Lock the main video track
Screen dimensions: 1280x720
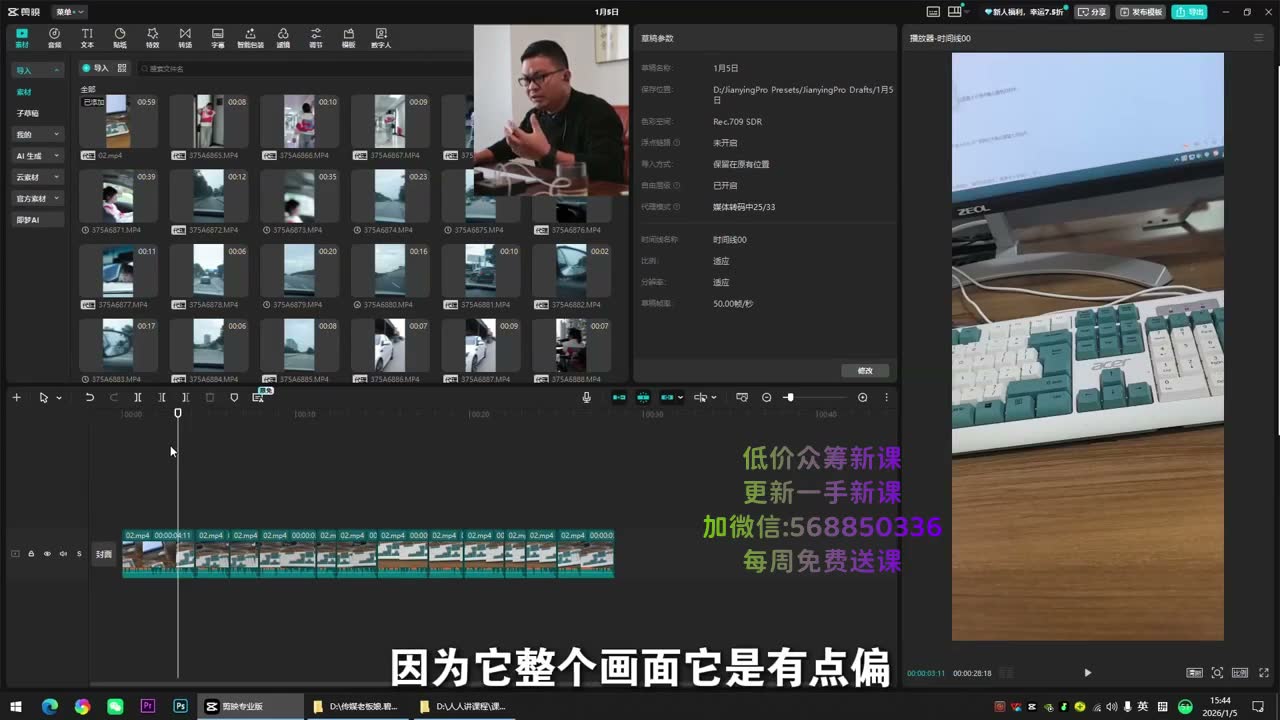point(31,553)
